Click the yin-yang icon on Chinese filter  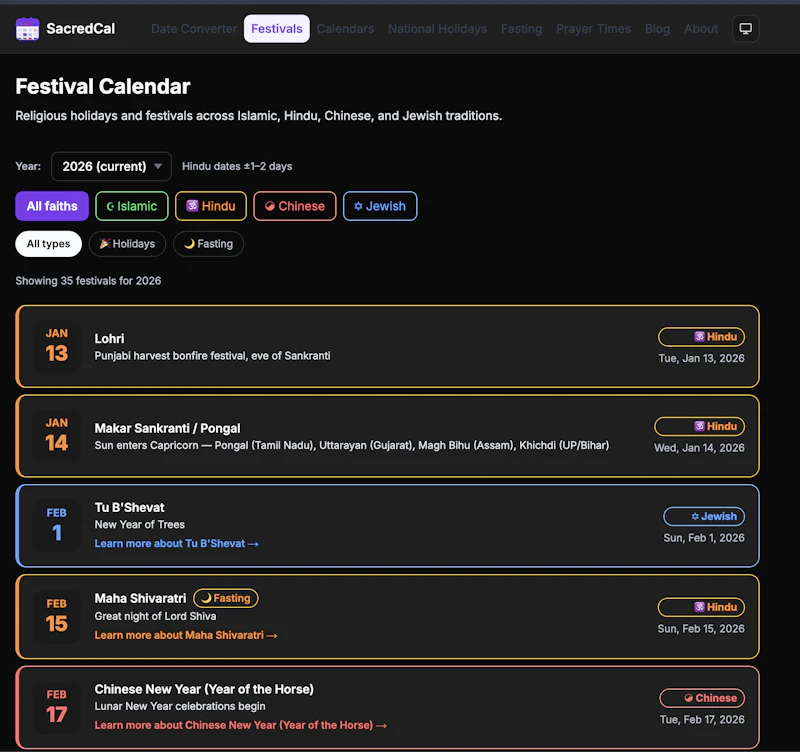[270, 206]
